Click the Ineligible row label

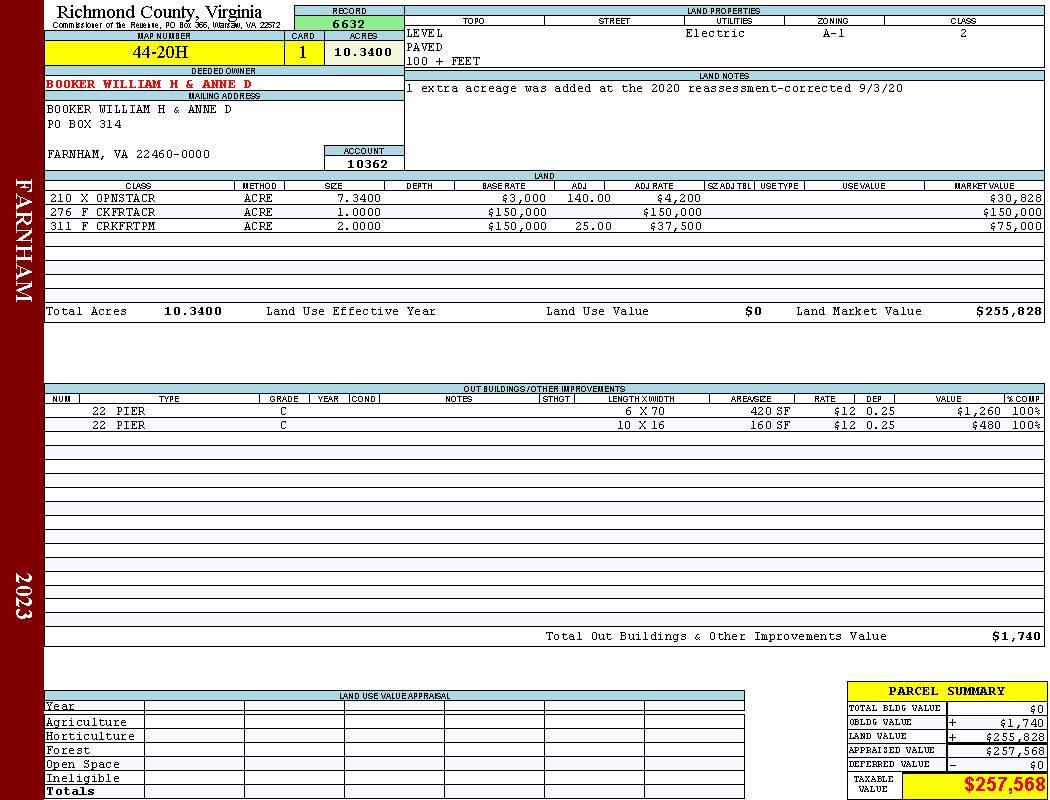click(x=82, y=778)
